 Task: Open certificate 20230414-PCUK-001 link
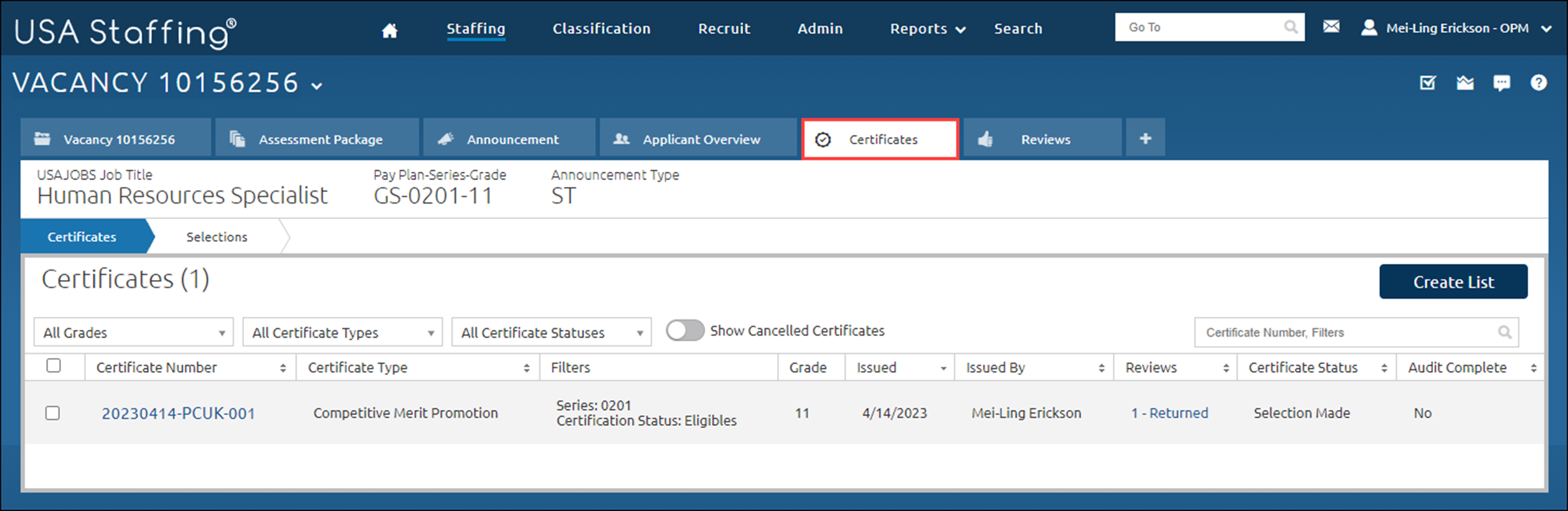(x=178, y=413)
